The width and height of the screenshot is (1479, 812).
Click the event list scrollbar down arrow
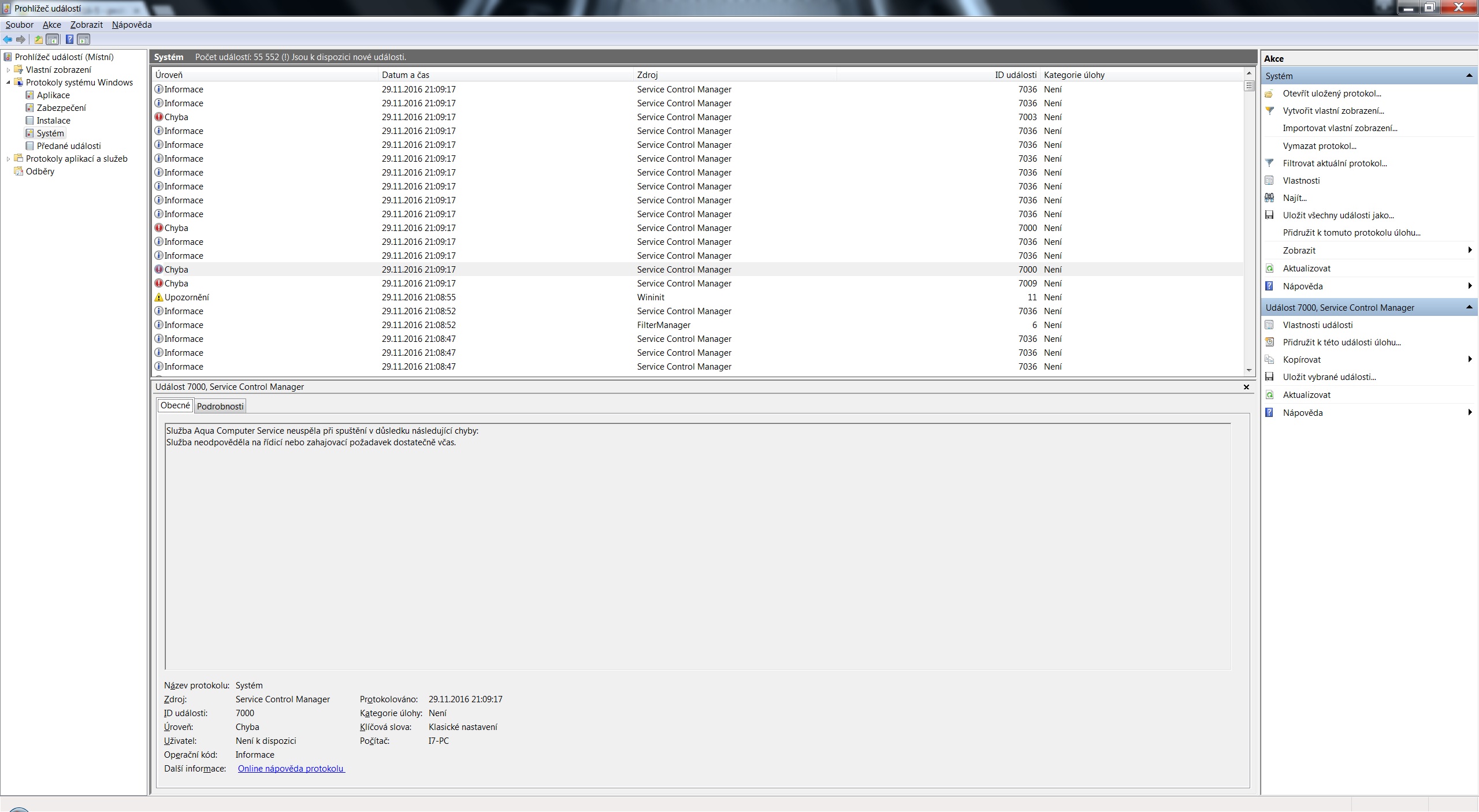pyautogui.click(x=1249, y=370)
